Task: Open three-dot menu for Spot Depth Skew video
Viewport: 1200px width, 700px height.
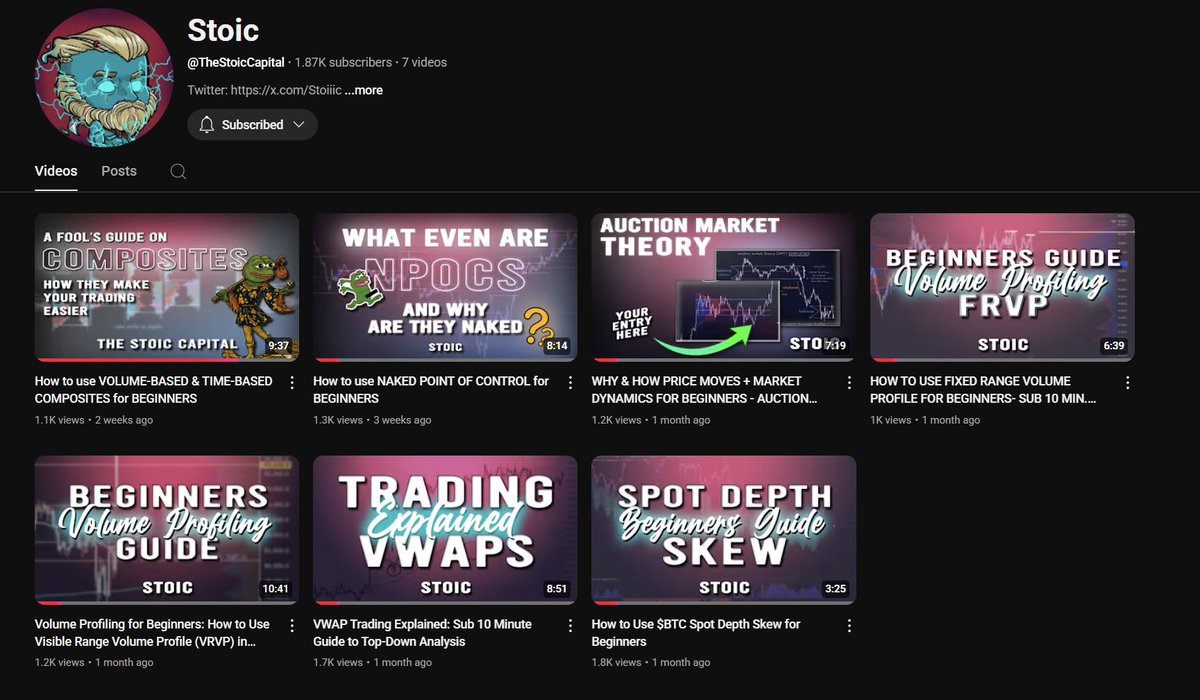Action: coord(849,625)
